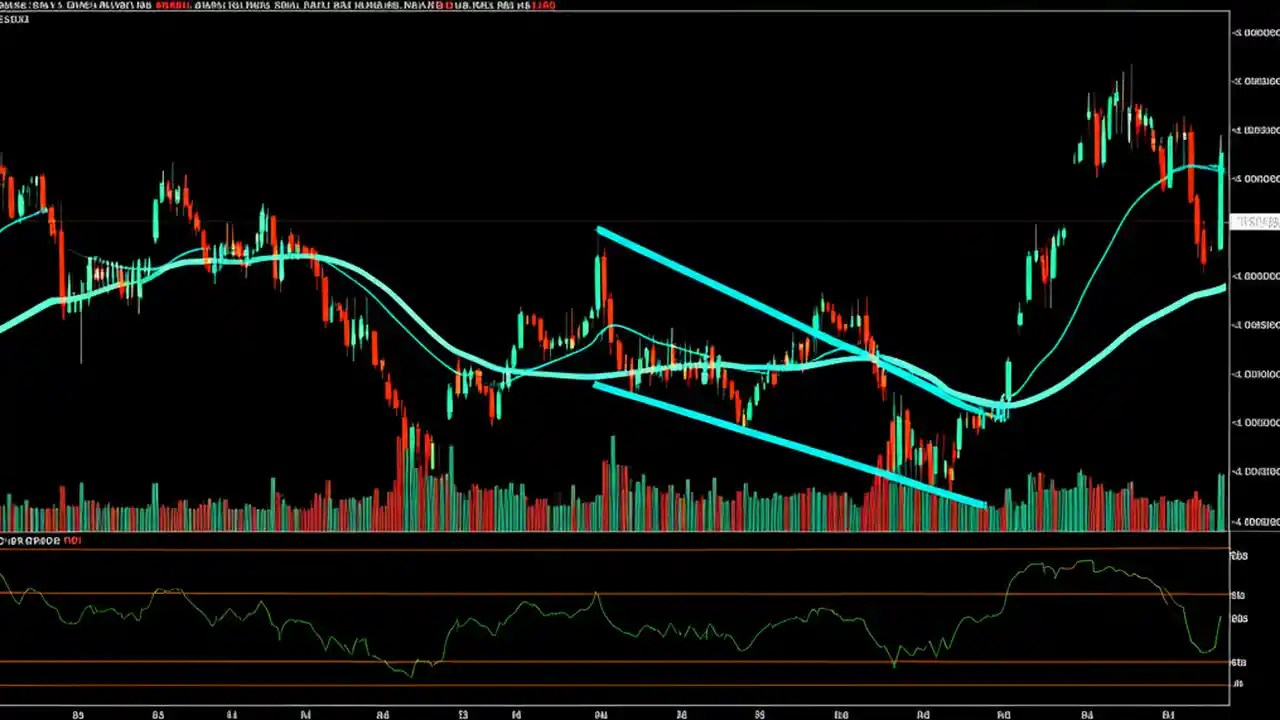Image resolution: width=1280 pixels, height=720 pixels.
Task: Expand the ticker info line below the toolbar
Action: [x=15, y=17]
